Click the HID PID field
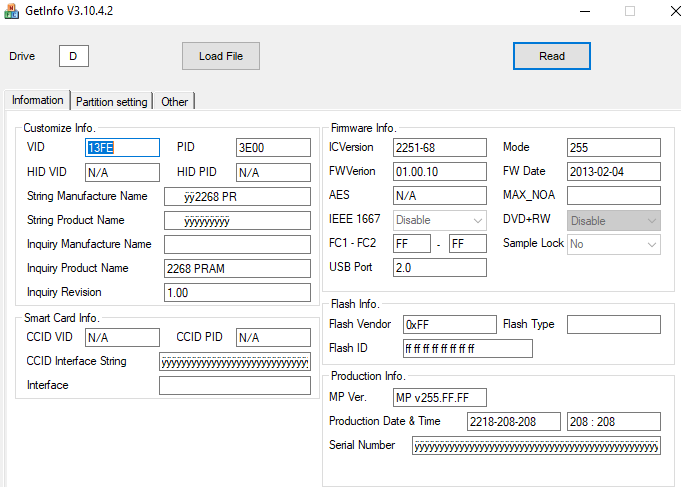Image resolution: width=681 pixels, height=487 pixels. 273,172
